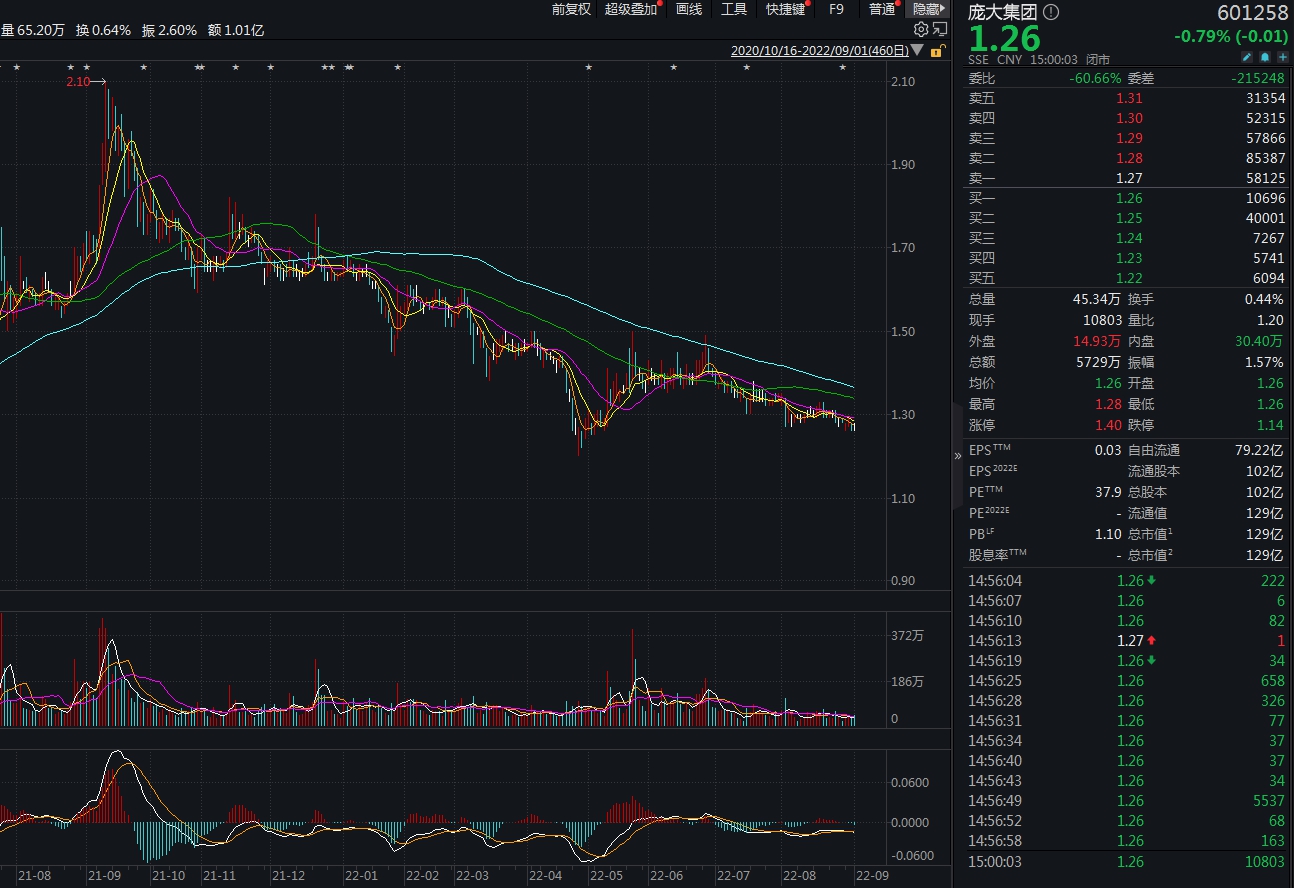Viewport: 1294px width, 888px height.
Task: Select the 14:56:13 trade row at 1.27
Action: (1126, 641)
